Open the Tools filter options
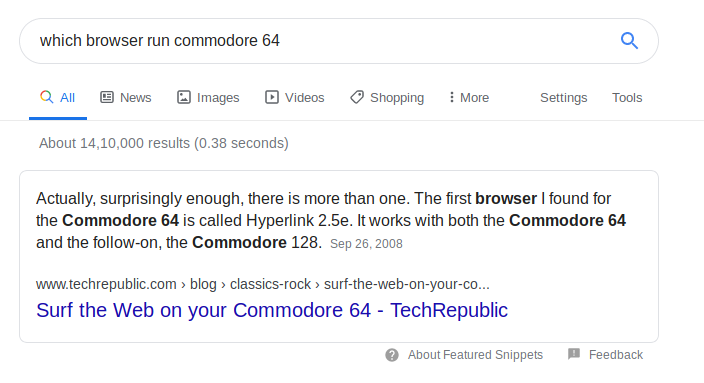The height and width of the screenshot is (383, 704). [x=627, y=97]
